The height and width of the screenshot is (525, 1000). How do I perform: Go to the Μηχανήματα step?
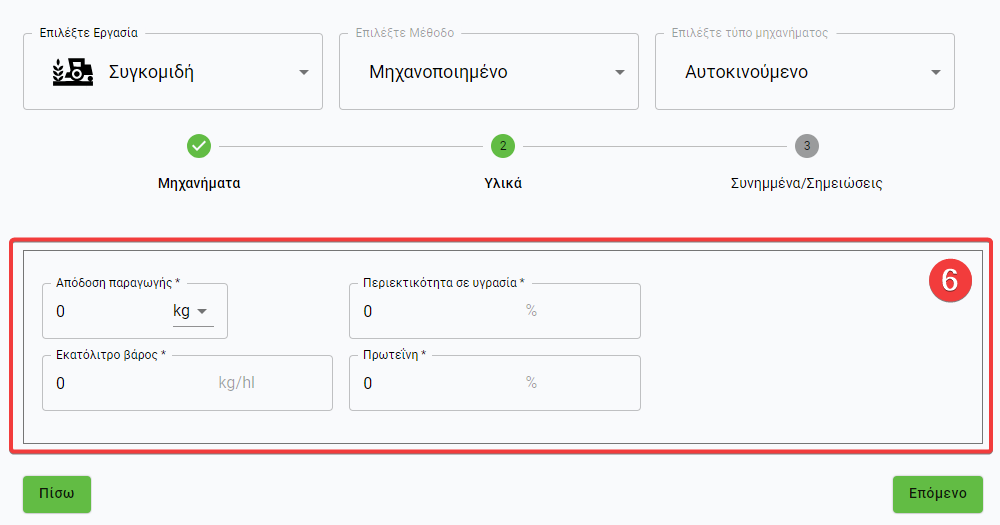[x=199, y=184]
